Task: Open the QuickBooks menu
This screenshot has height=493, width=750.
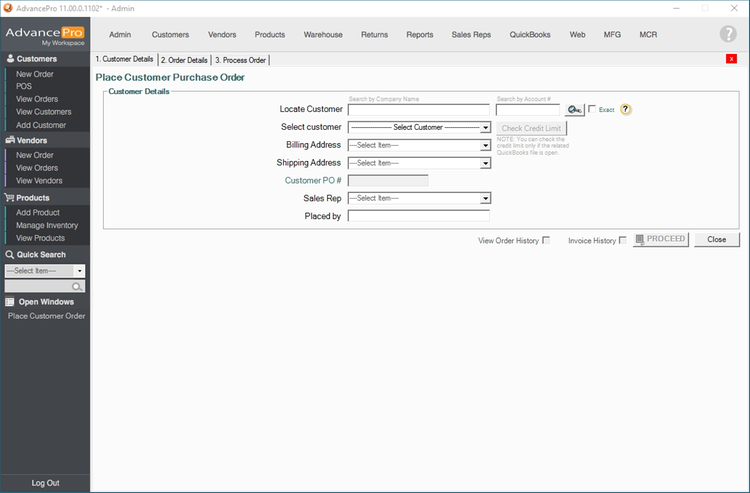Action: click(530, 34)
